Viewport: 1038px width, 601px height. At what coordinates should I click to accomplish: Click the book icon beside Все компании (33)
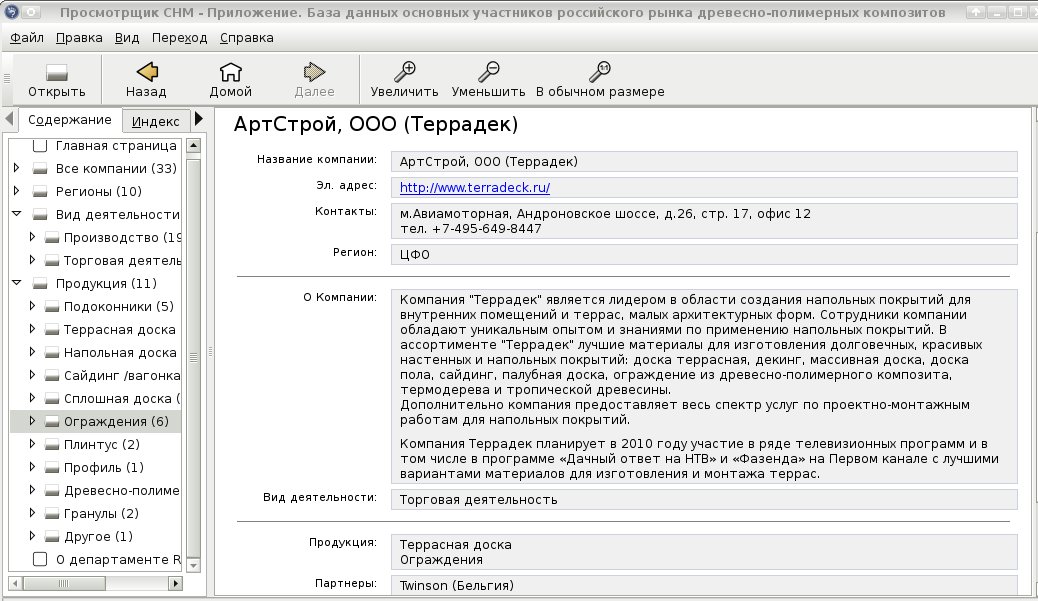[x=40, y=169]
